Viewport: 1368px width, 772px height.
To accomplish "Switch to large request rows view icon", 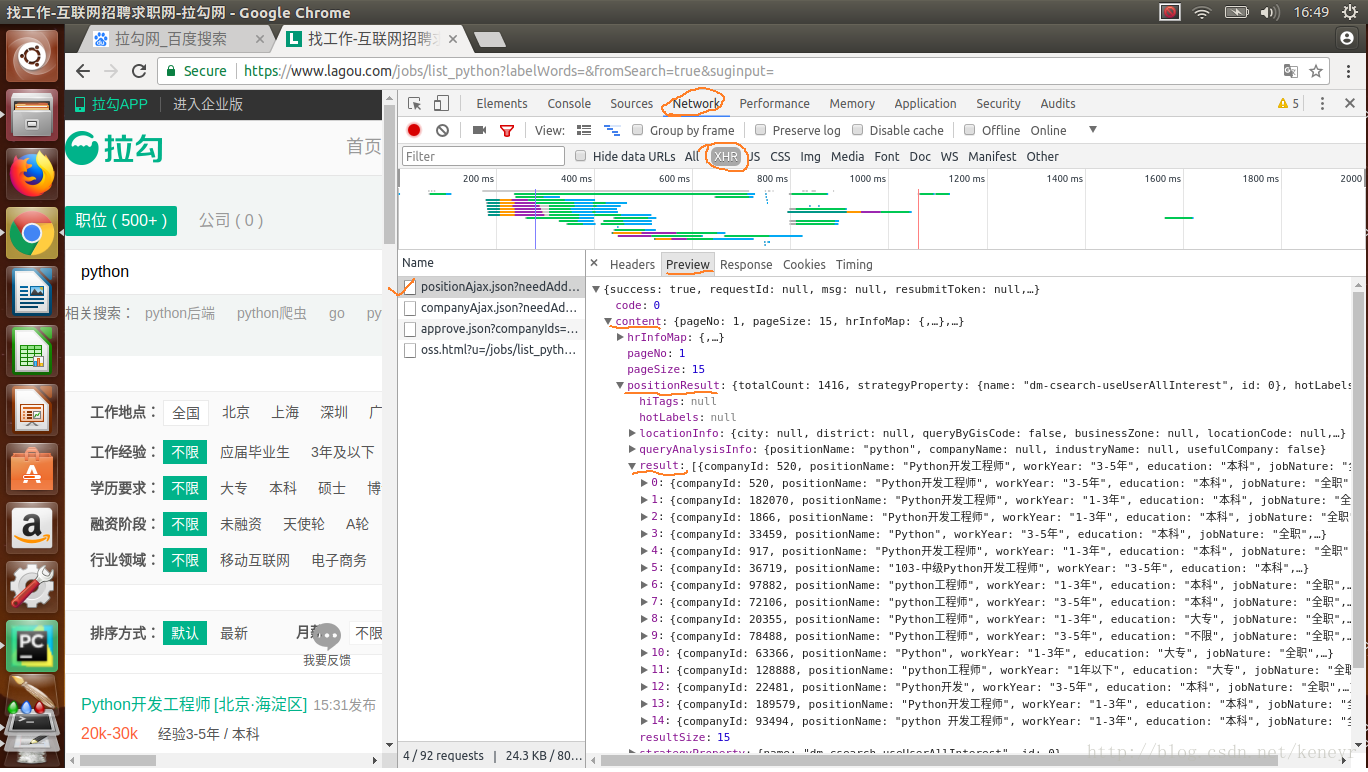I will [584, 130].
